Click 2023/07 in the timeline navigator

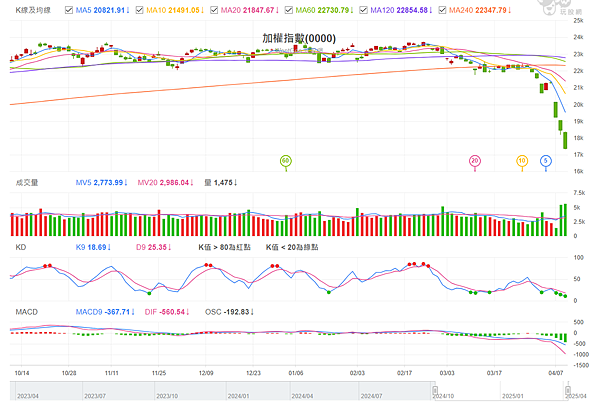(x=95, y=396)
